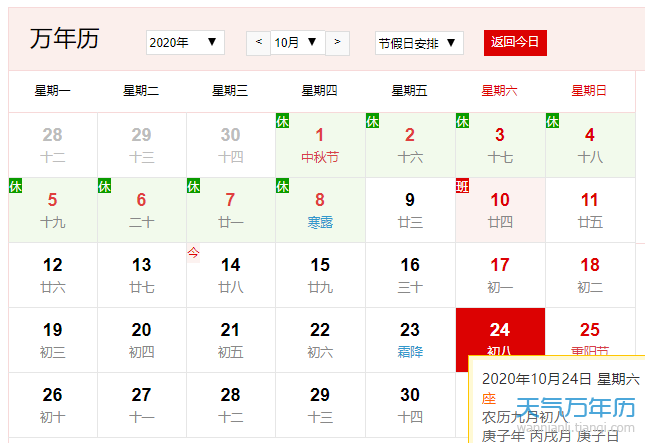Image resolution: width=645 pixels, height=443 pixels.
Task: Click date 13 廿七
Action: (x=142, y=275)
